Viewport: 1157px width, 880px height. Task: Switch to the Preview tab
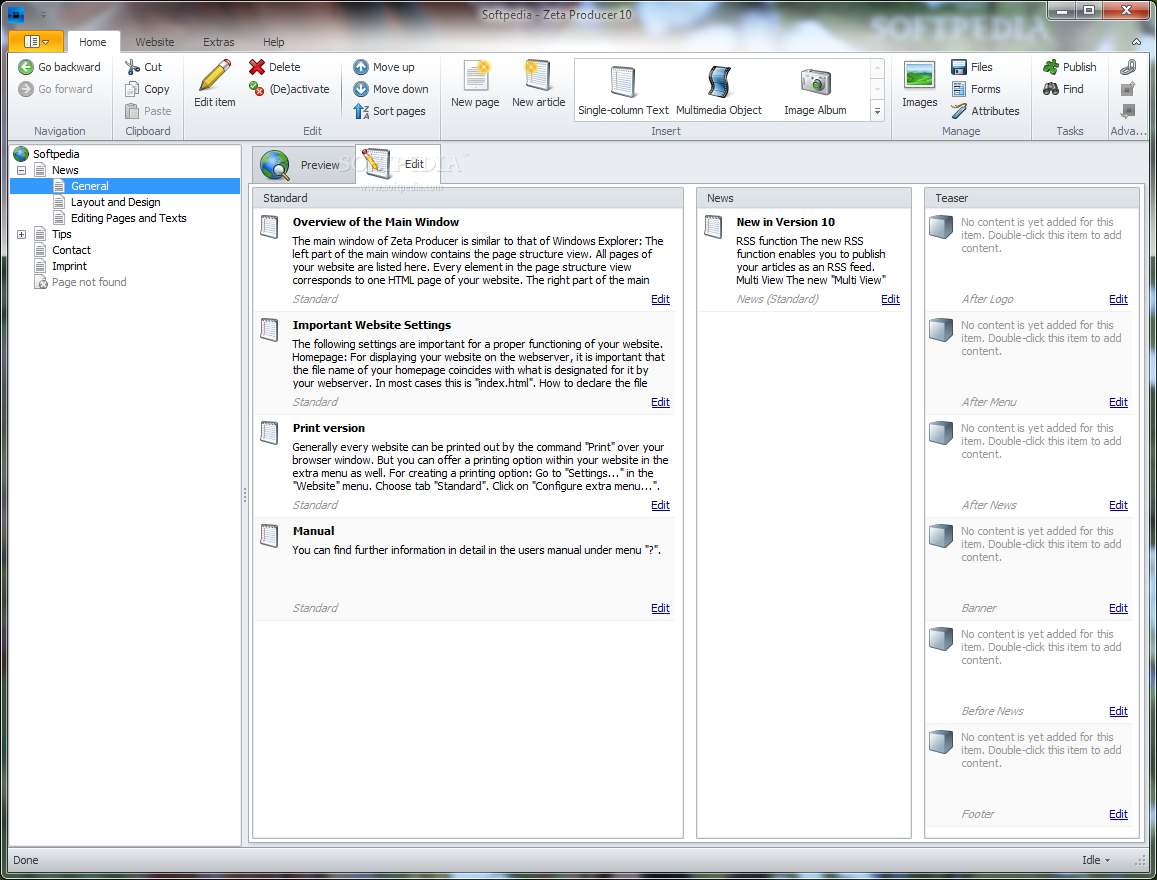303,164
